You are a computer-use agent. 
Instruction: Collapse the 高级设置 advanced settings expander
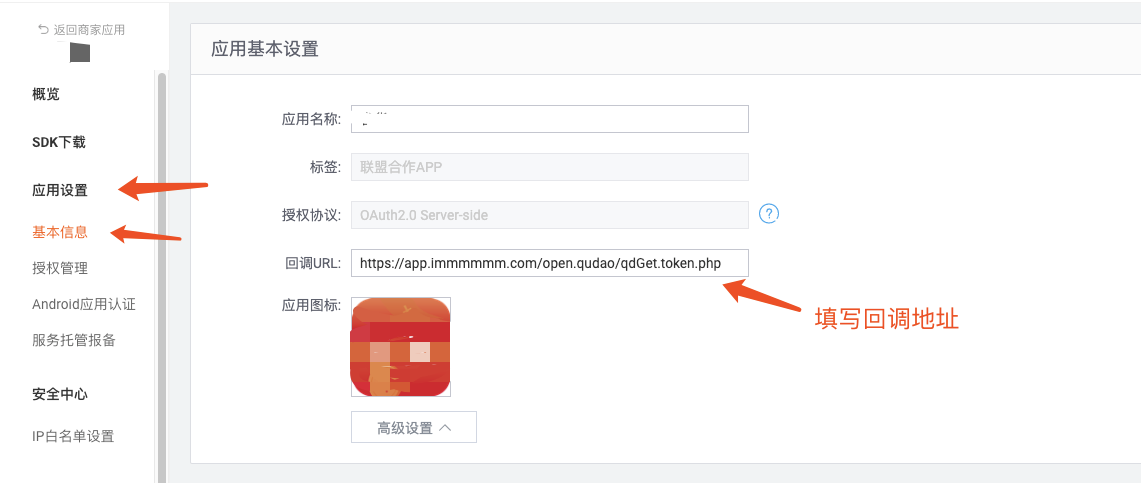click(x=414, y=427)
